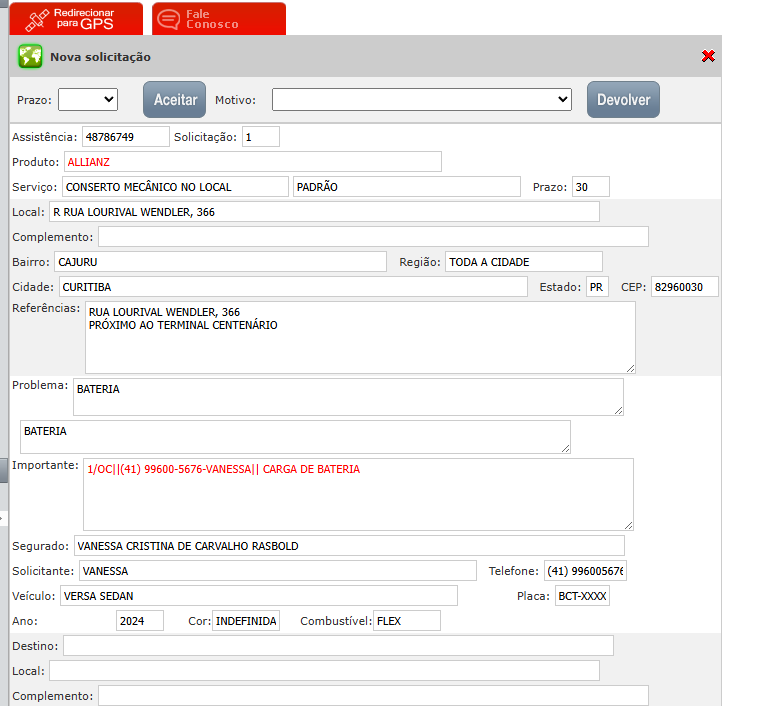Click the Problema textarea resize handle
The height and width of the screenshot is (706, 763).
[x=618, y=411]
